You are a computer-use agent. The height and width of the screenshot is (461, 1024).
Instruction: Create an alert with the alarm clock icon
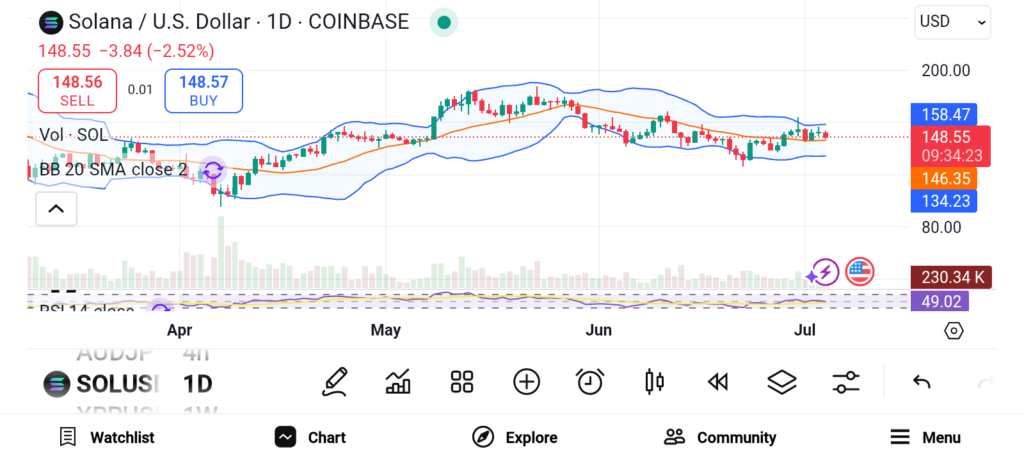590,381
